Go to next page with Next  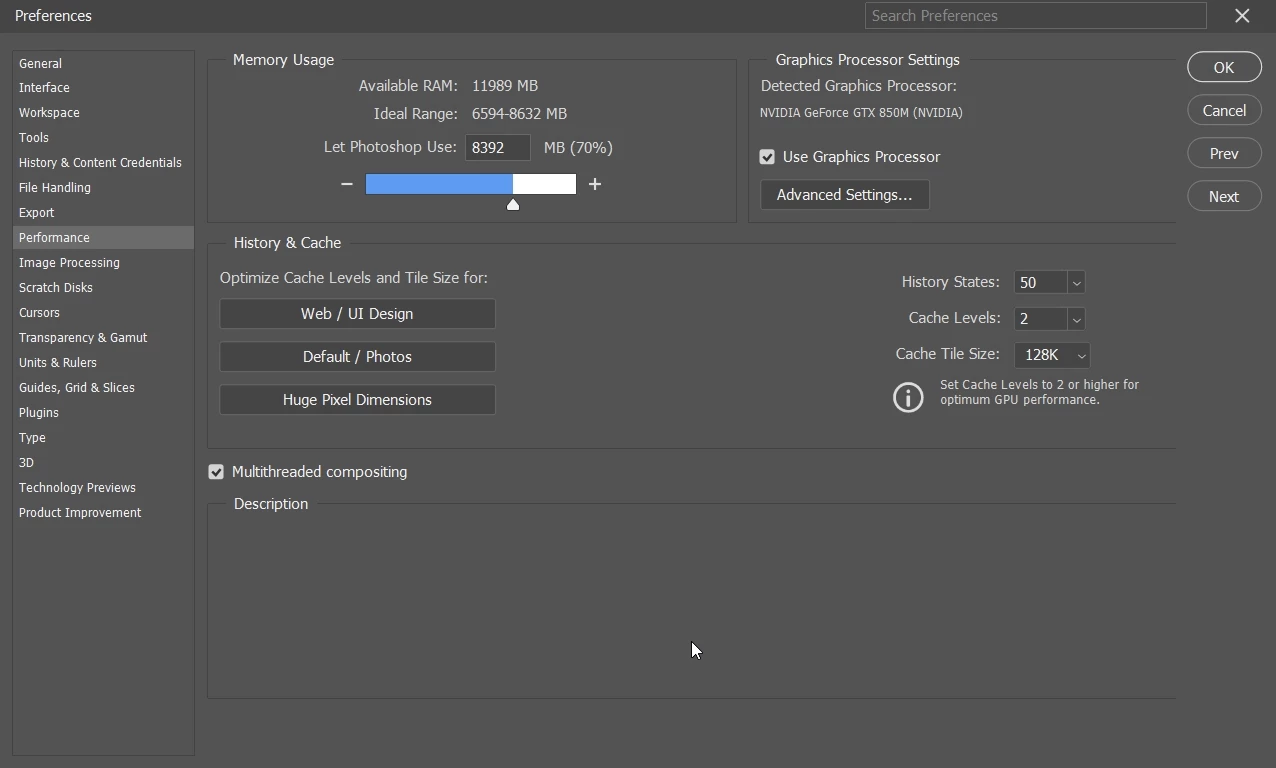pyautogui.click(x=1224, y=197)
